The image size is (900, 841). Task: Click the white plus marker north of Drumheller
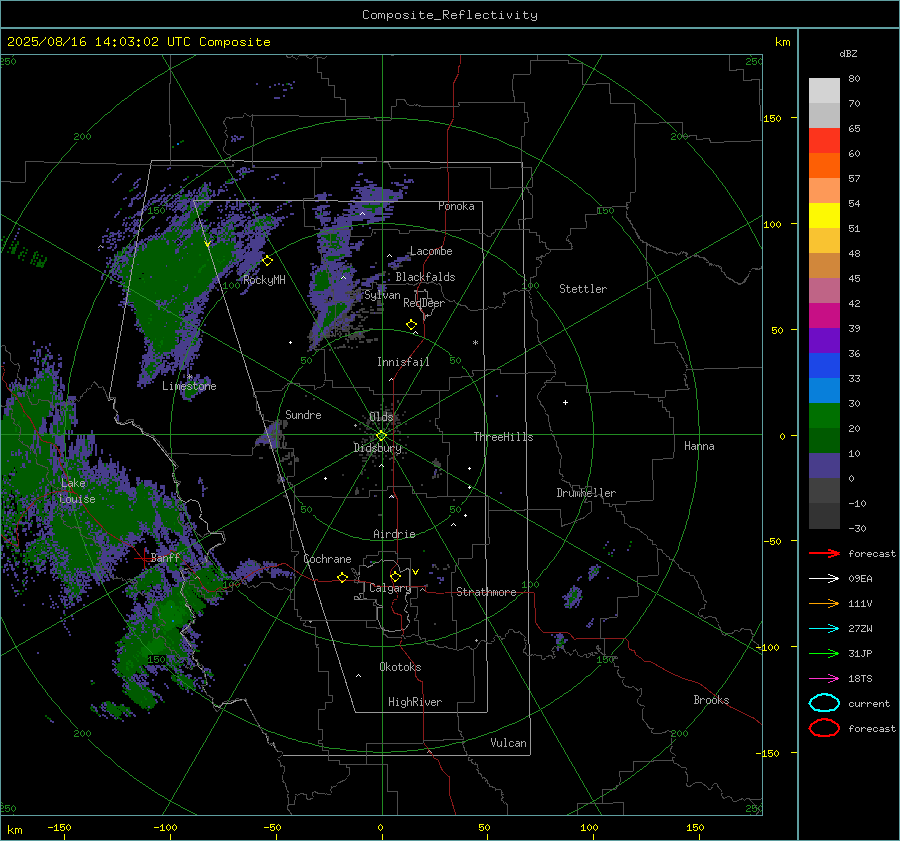pos(565,402)
